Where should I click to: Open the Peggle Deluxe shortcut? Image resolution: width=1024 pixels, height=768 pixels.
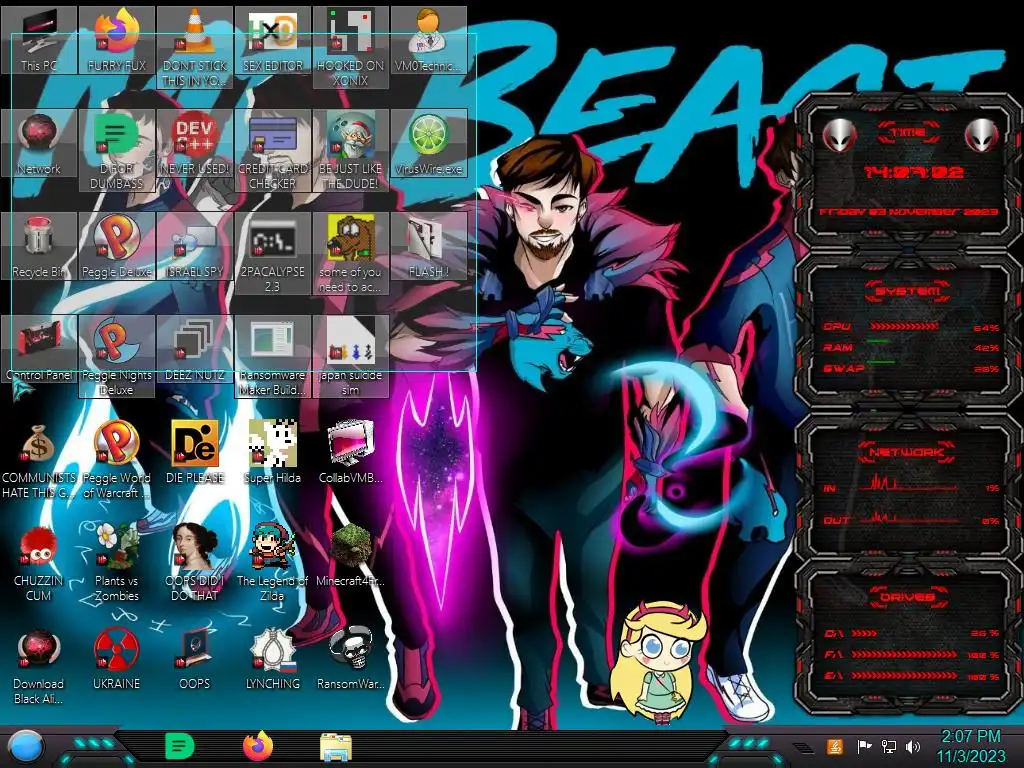117,246
